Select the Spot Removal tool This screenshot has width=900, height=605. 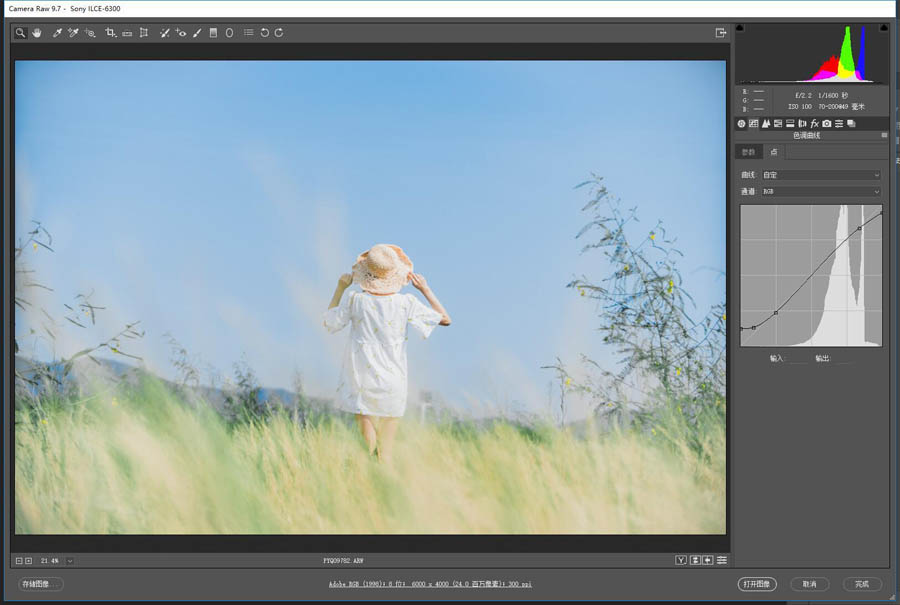(164, 33)
